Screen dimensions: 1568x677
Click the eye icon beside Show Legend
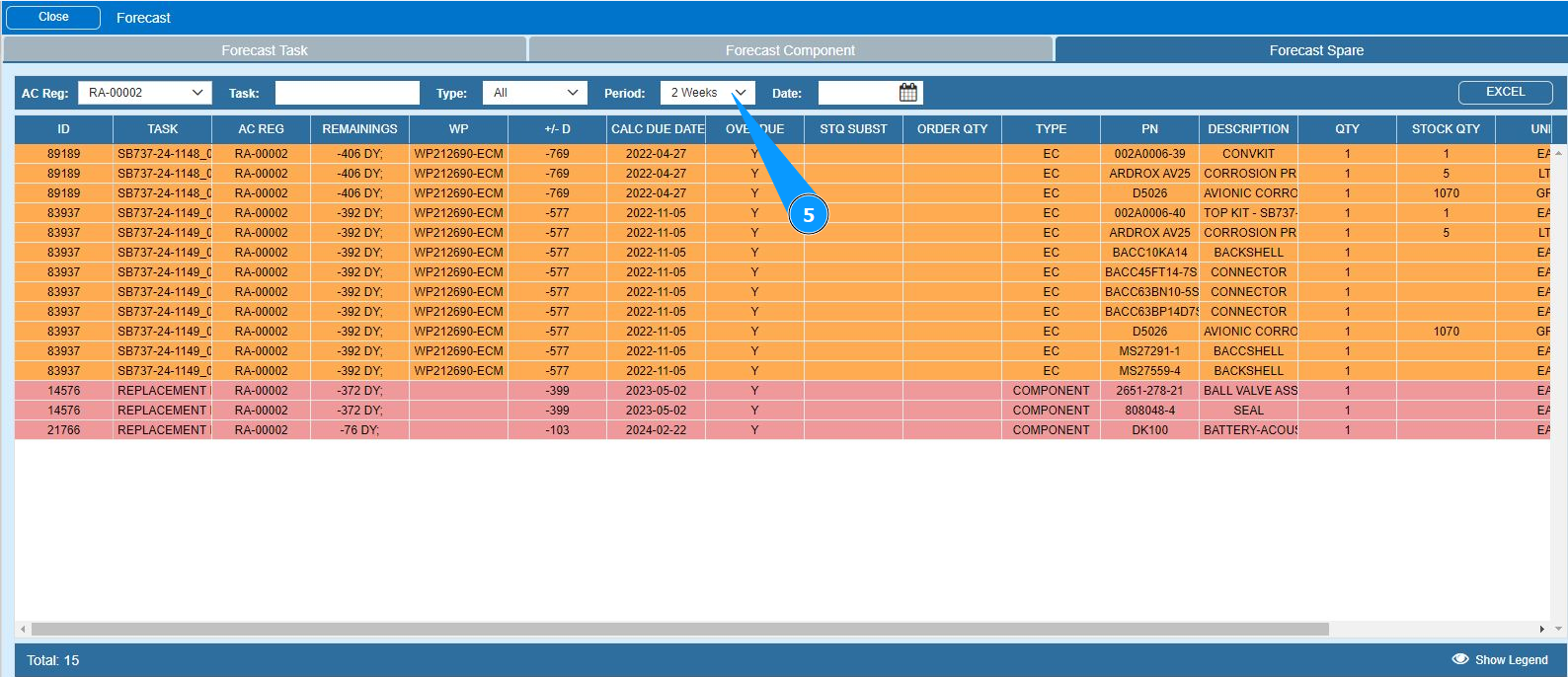pyautogui.click(x=1459, y=659)
